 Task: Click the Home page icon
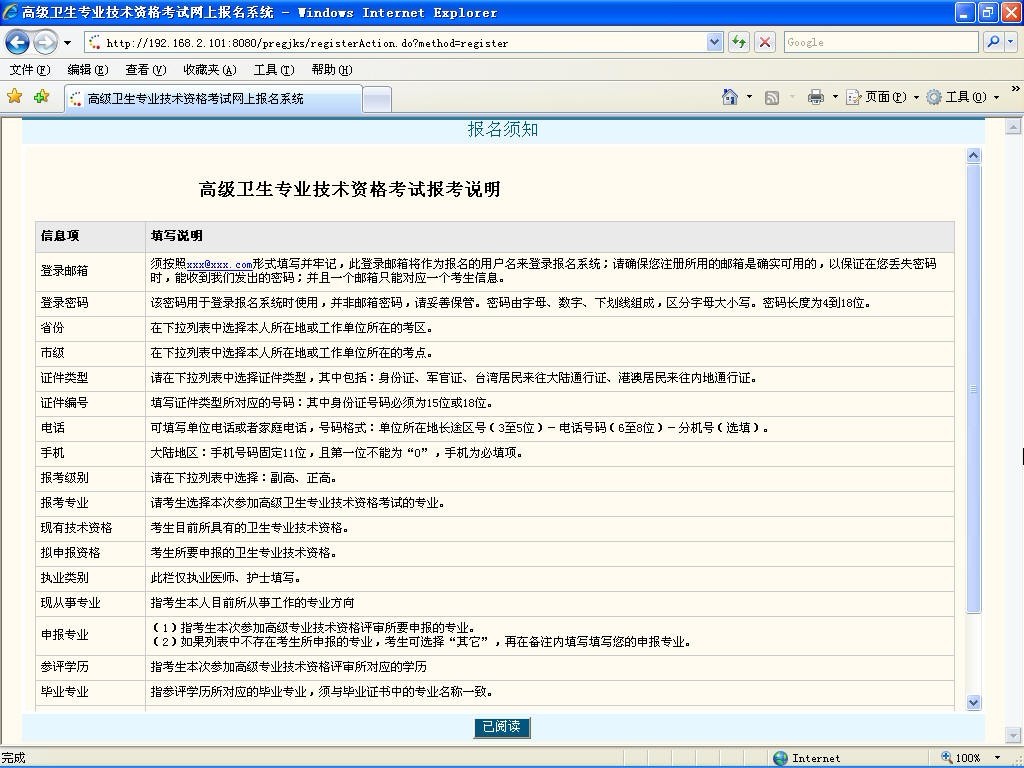729,97
